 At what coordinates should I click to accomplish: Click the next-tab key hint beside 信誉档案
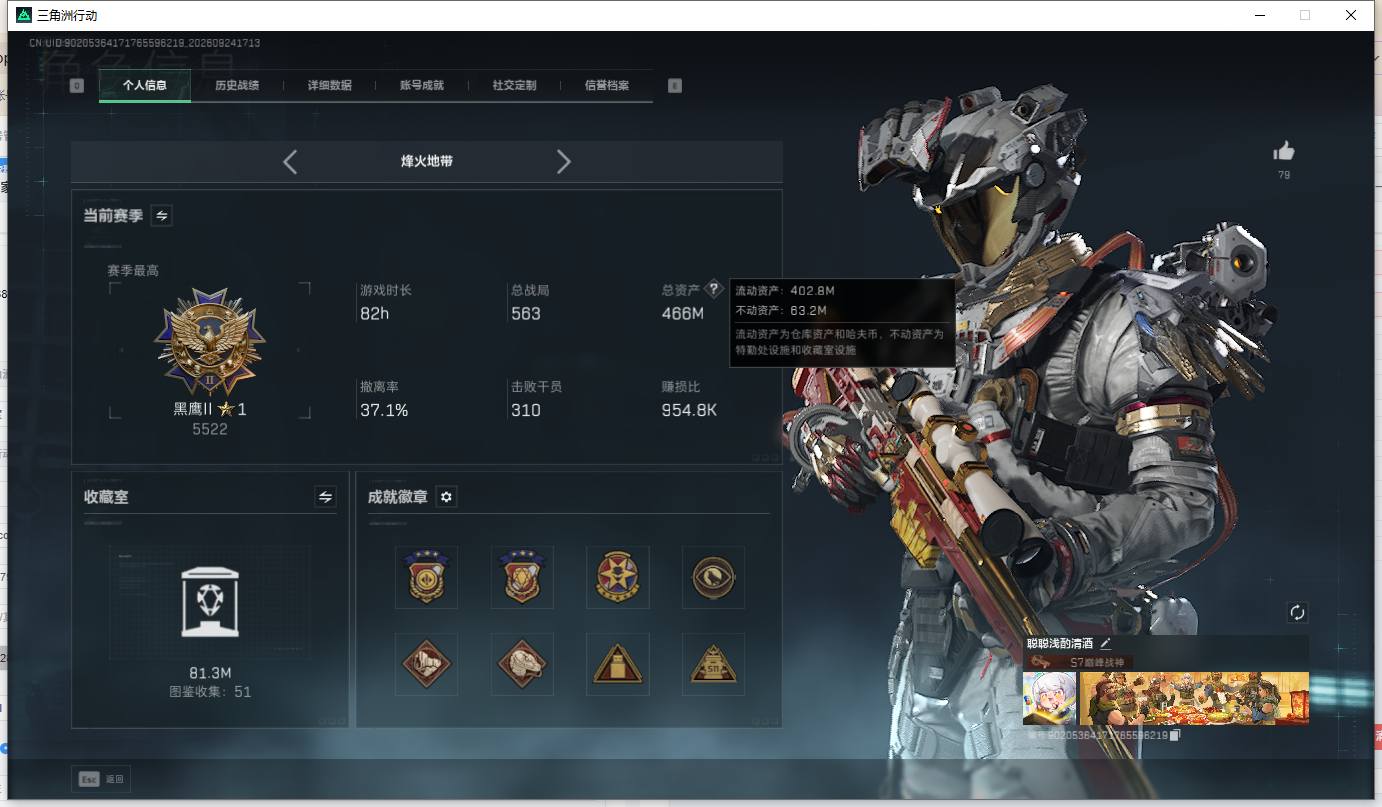(675, 86)
